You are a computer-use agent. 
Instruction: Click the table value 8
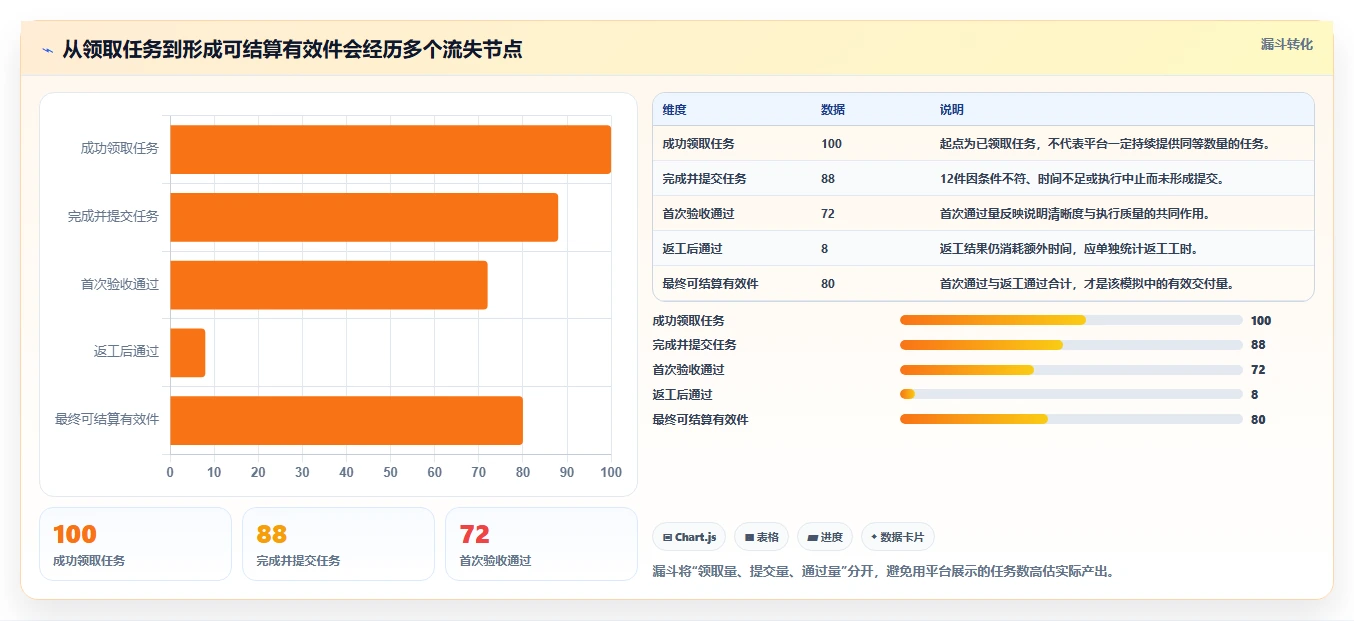pos(824,249)
